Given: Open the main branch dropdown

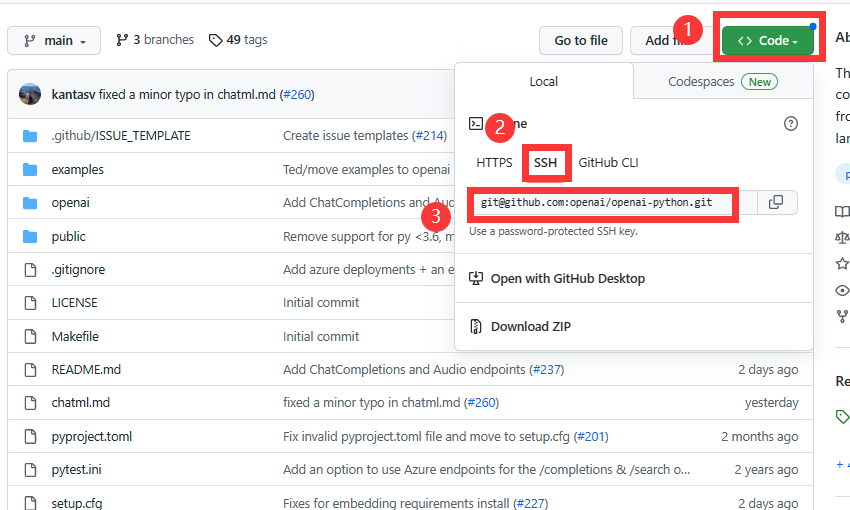Looking at the screenshot, I should (x=54, y=41).
